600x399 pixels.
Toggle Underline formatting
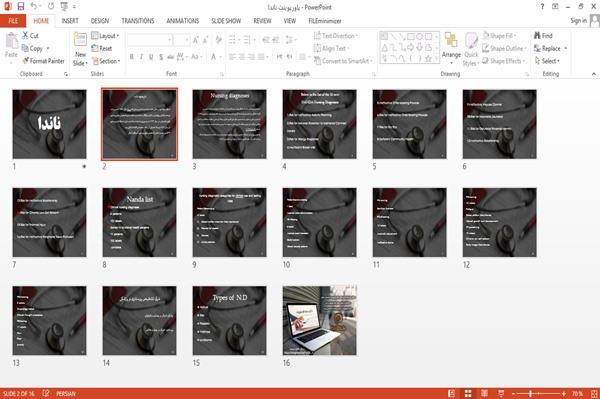click(x=151, y=57)
